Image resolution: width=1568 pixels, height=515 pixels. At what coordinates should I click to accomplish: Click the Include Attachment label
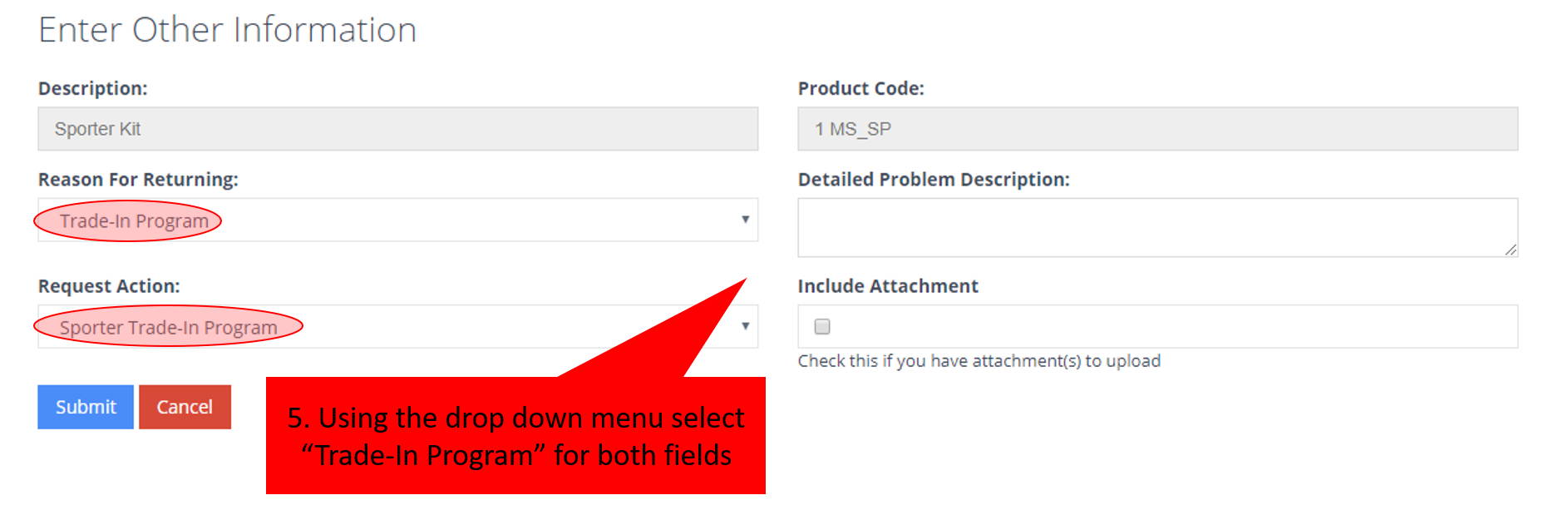click(888, 286)
